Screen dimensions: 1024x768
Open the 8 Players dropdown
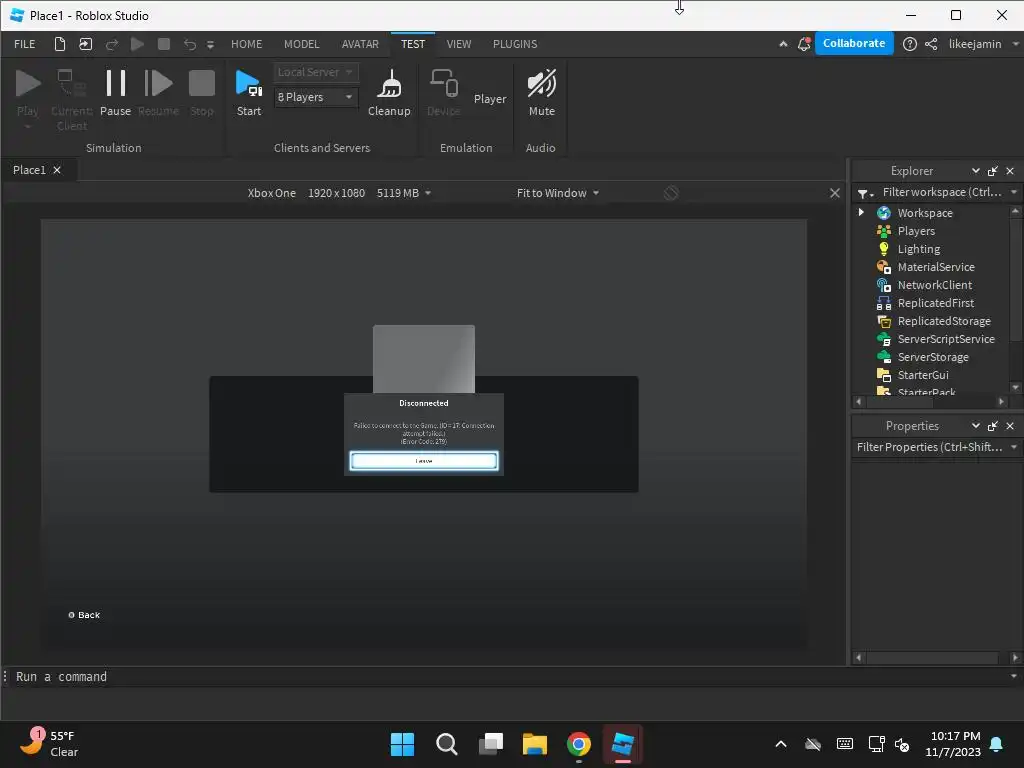click(316, 97)
